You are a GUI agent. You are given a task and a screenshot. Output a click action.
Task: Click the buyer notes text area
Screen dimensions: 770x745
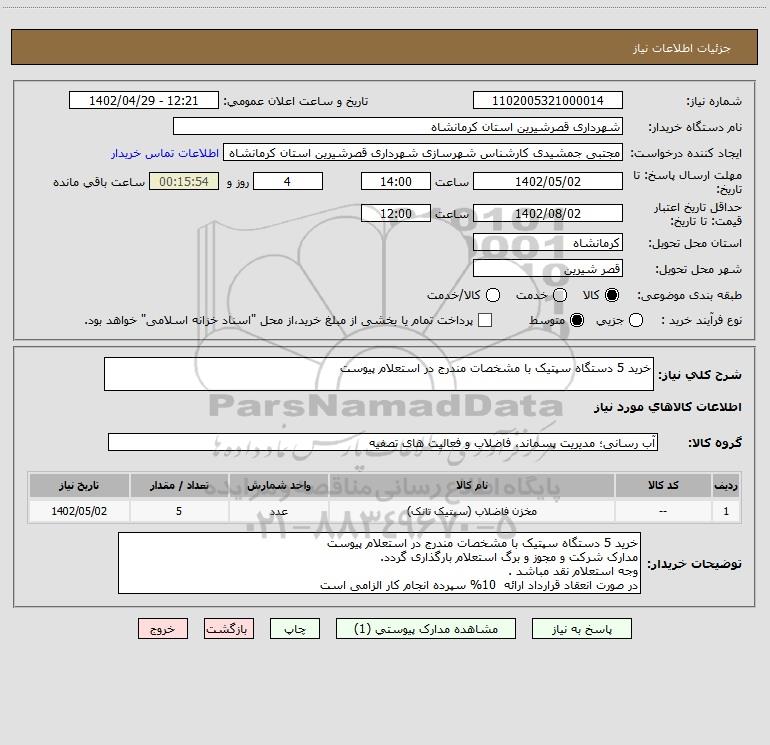click(x=380, y=563)
